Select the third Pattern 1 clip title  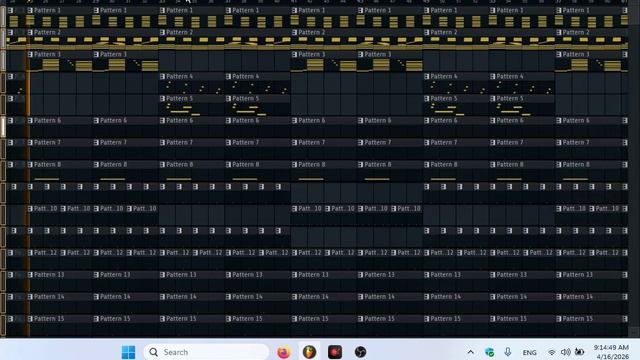pos(180,10)
